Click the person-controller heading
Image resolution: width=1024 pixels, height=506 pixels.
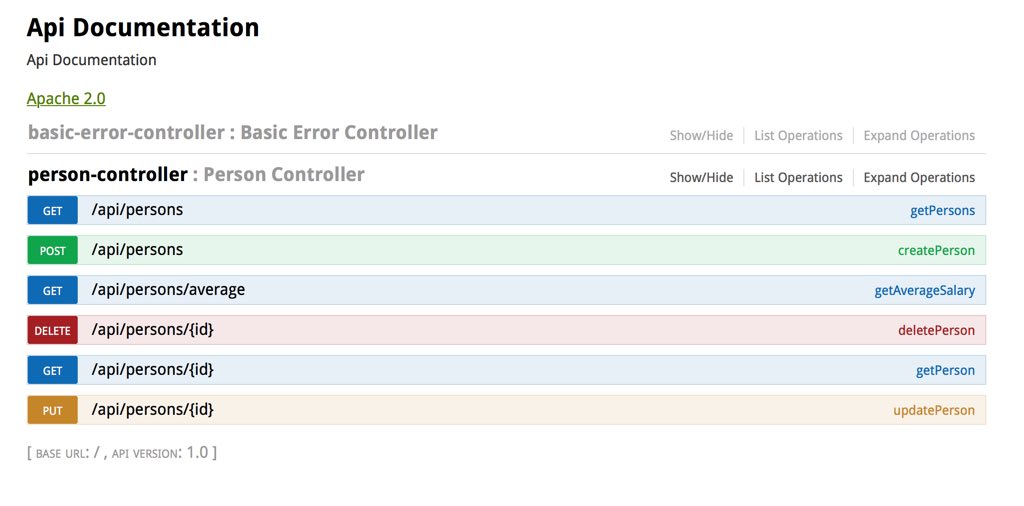coord(107,175)
